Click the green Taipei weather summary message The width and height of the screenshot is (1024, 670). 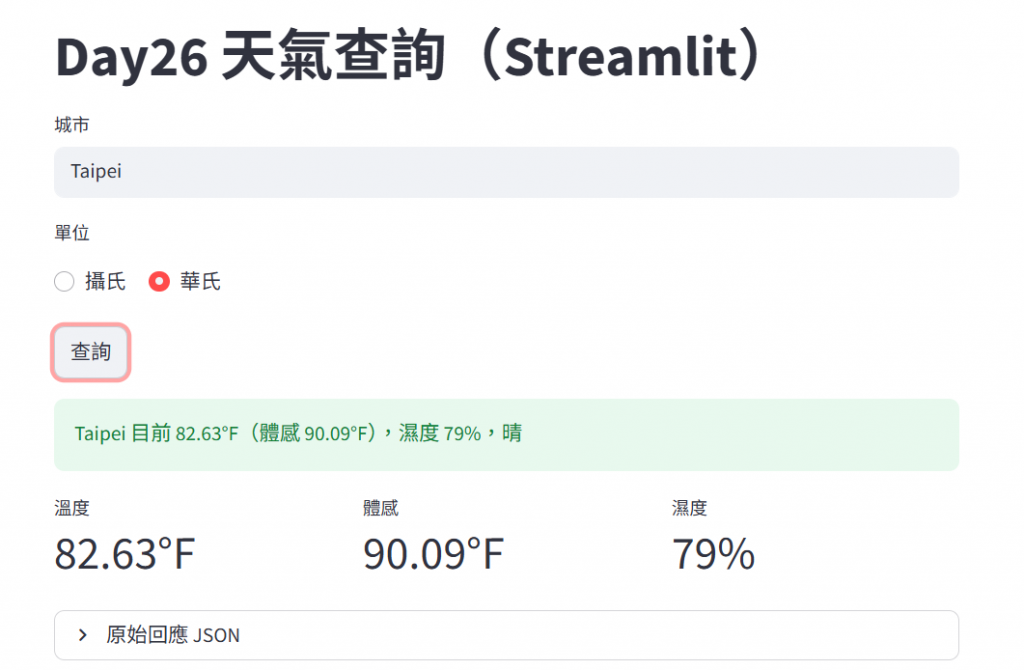tap(506, 434)
